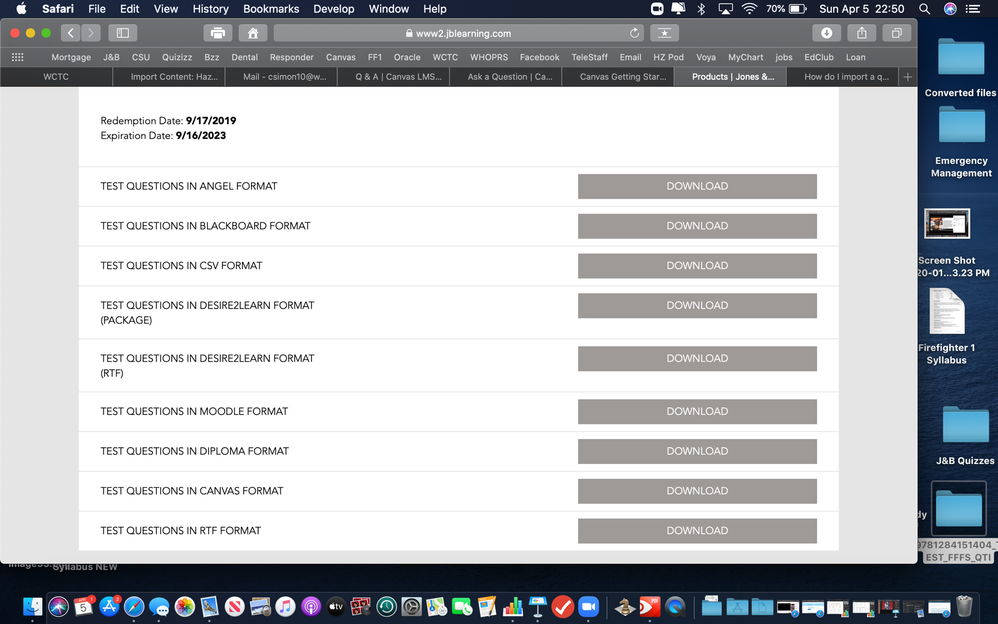Go to the home page icon

coord(254,33)
